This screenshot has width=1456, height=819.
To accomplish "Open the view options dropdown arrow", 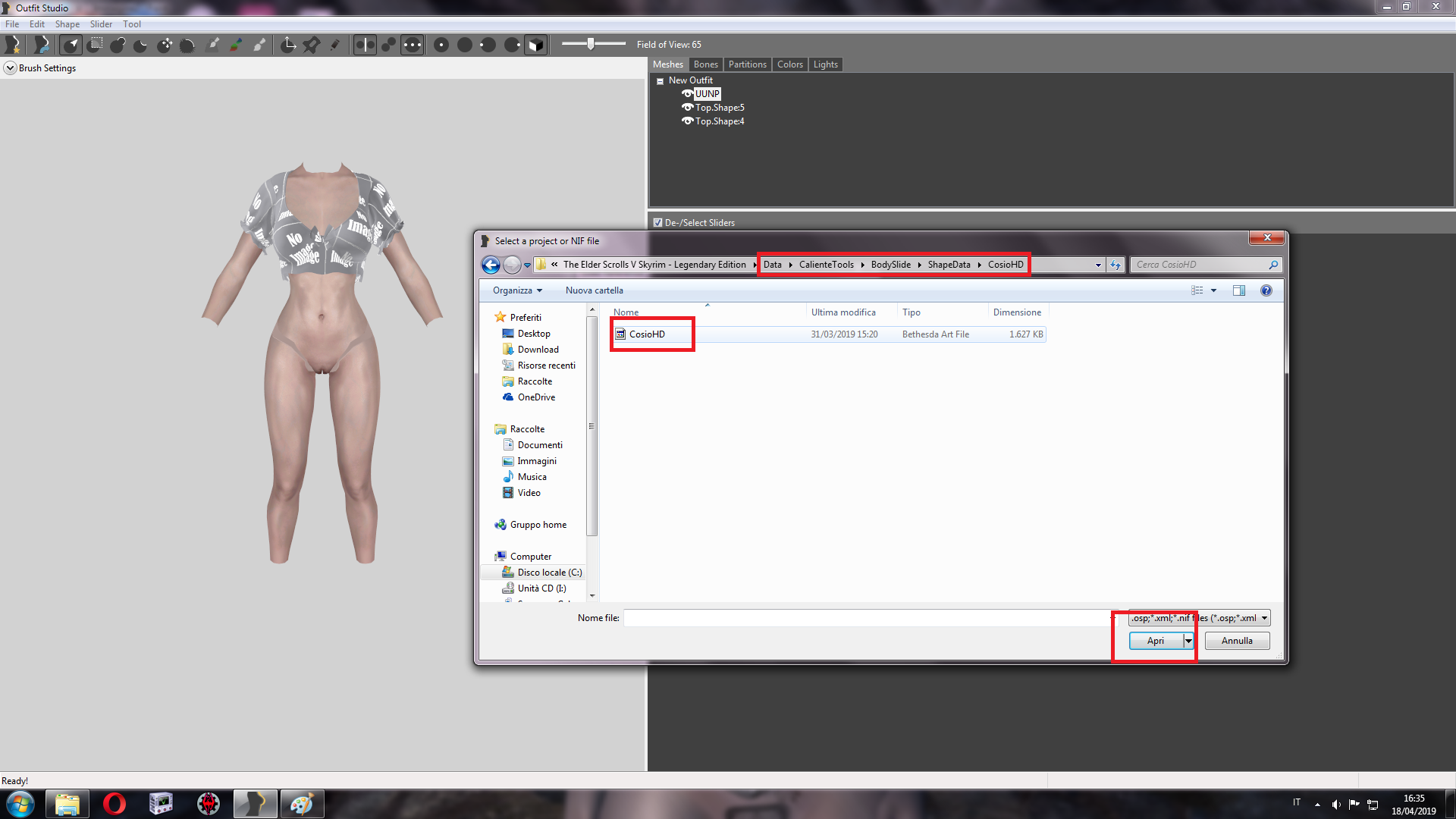I will [x=1213, y=290].
